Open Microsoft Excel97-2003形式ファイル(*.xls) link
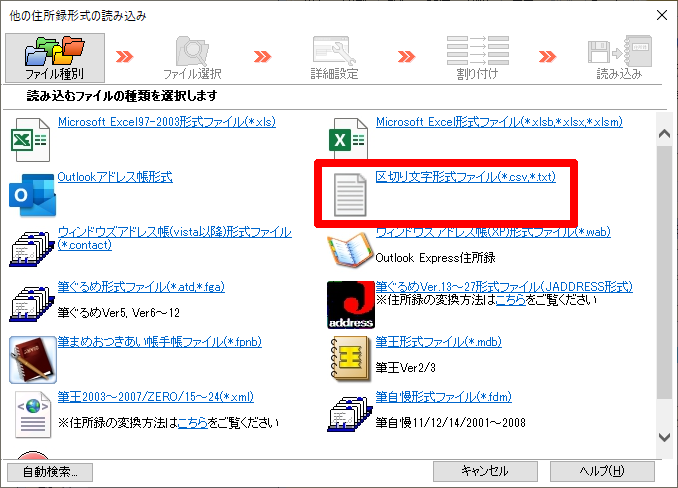This screenshot has width=678, height=488. (x=167, y=122)
